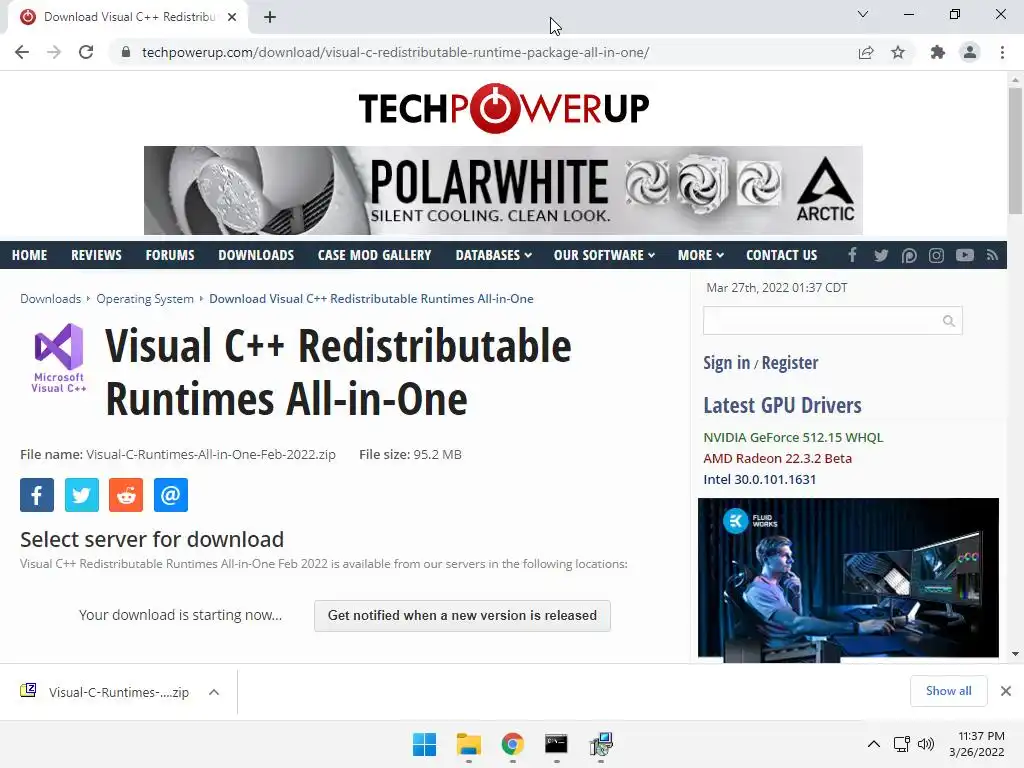Open the Arctic Polarwhite banner ad
This screenshot has width=1024, height=768.
coord(503,190)
